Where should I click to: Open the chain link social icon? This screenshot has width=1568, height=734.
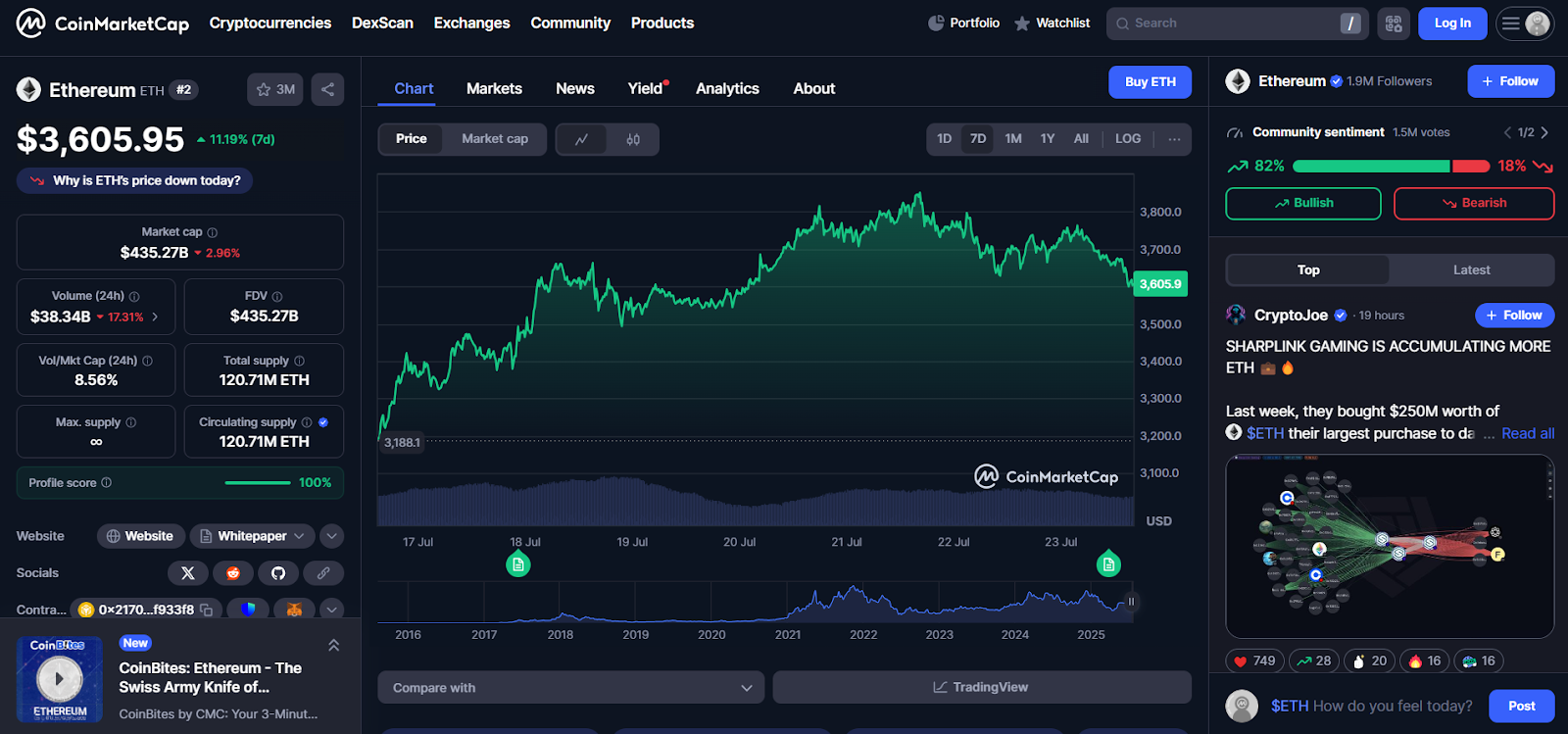323,573
